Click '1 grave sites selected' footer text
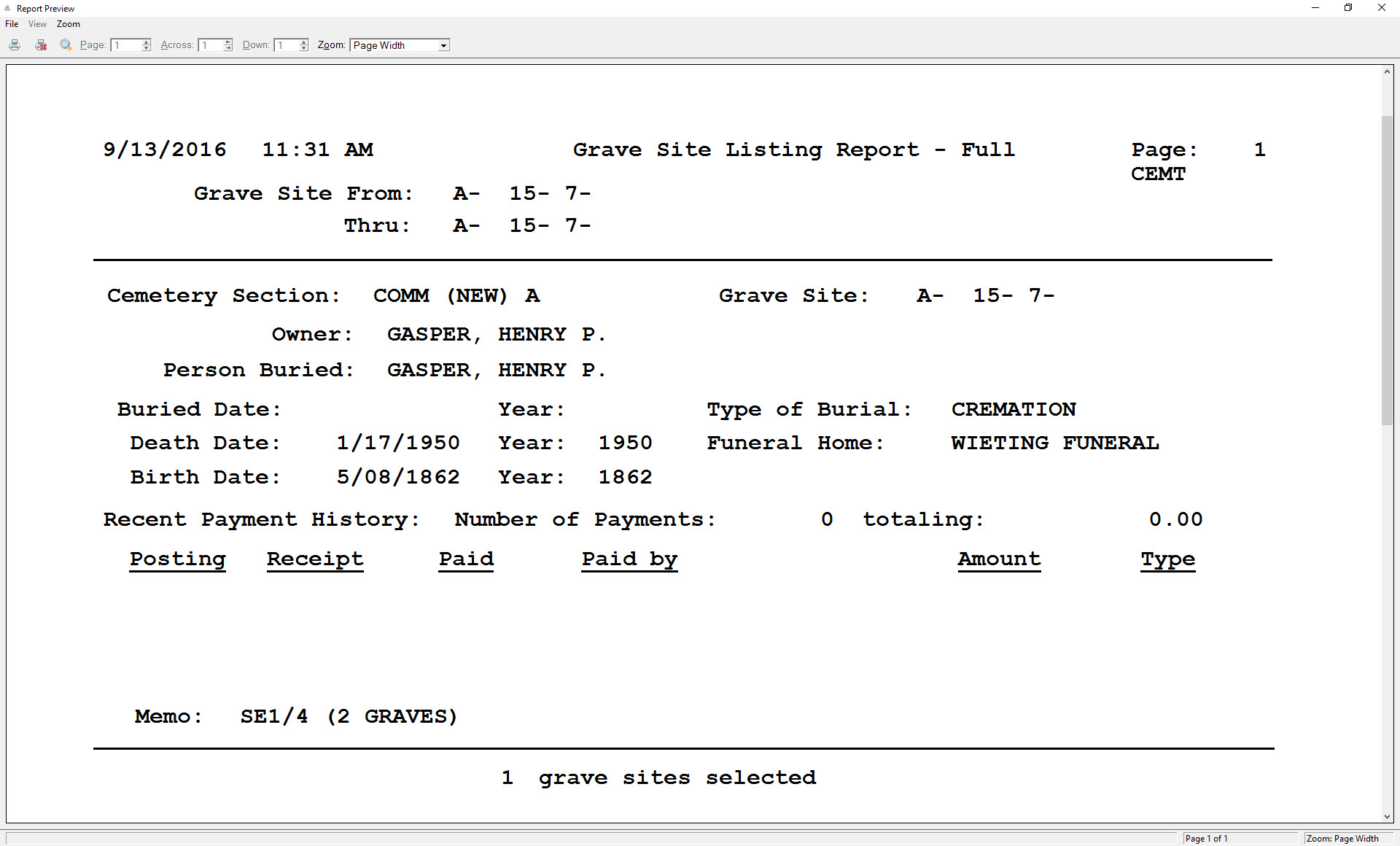 point(658,778)
